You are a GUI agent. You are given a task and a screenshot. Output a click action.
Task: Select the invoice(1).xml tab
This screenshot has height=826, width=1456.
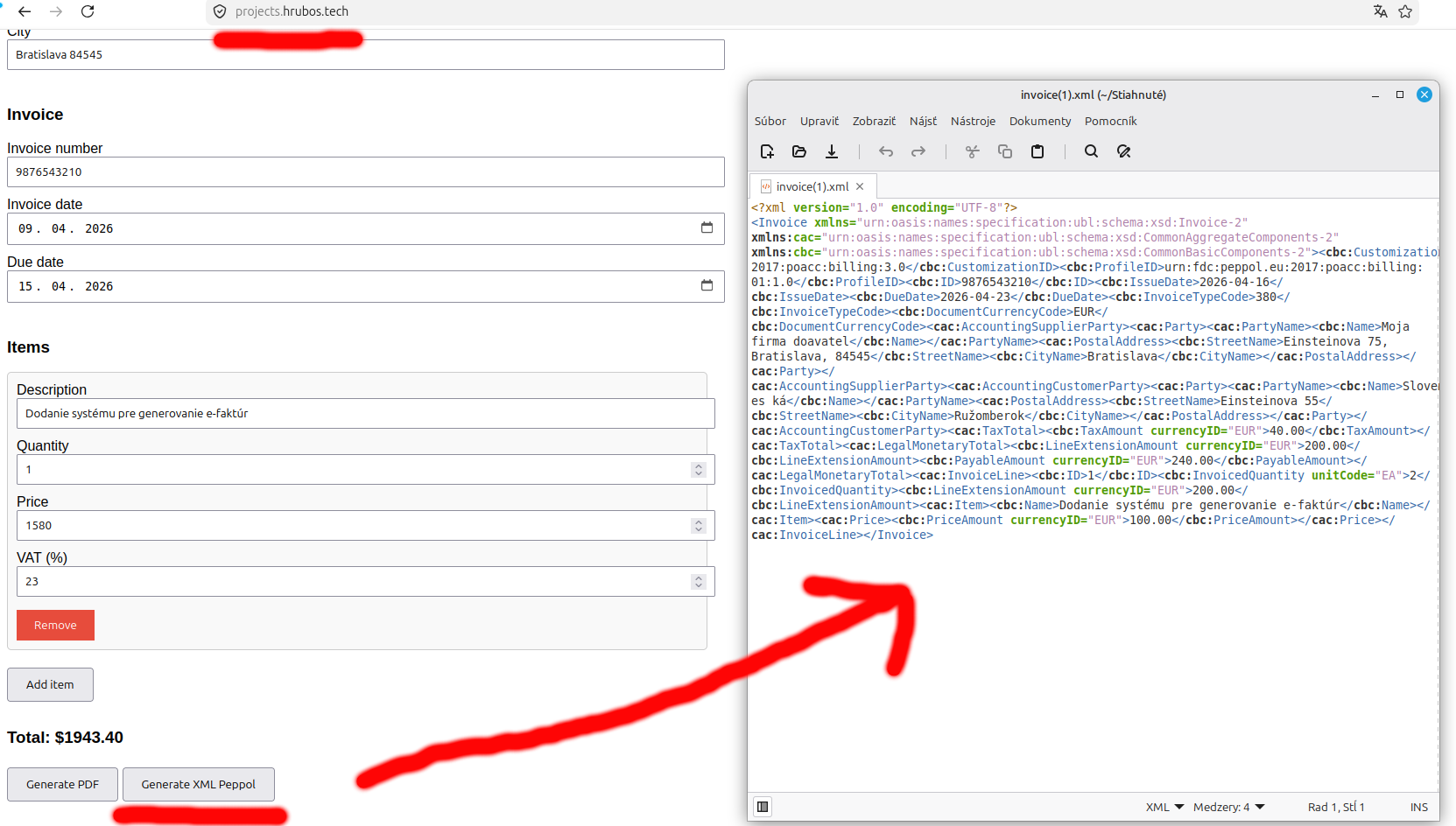click(812, 185)
